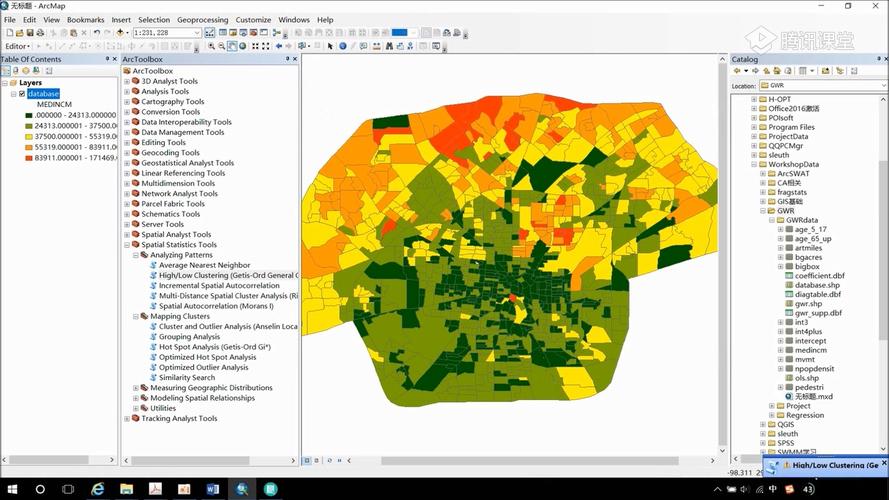Expand Measuring Geographic Distributions toolset
Image resolution: width=889 pixels, height=500 pixels.
click(136, 388)
